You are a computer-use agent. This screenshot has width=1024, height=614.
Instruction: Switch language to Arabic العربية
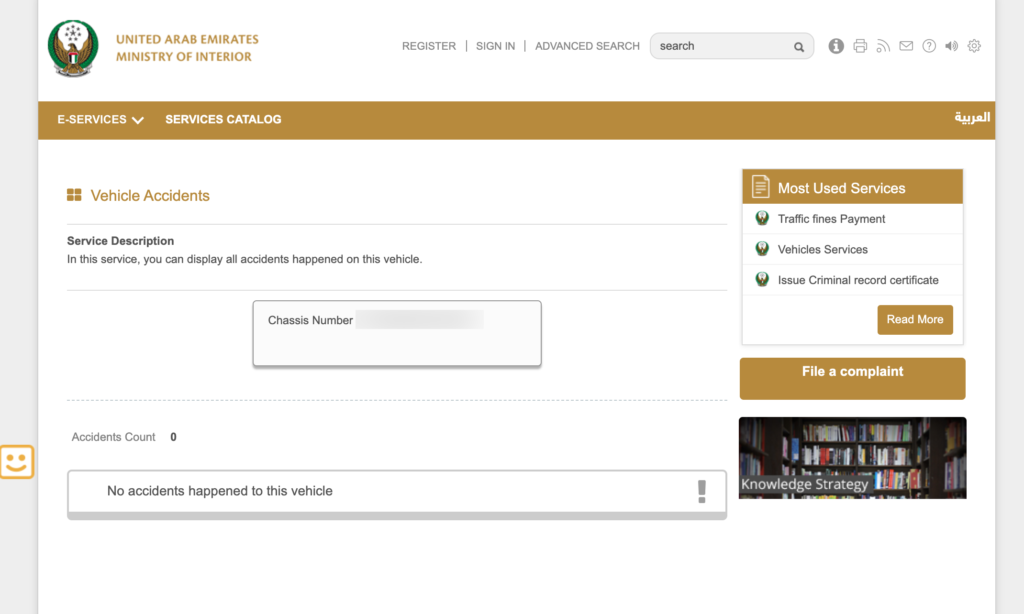(x=972, y=118)
